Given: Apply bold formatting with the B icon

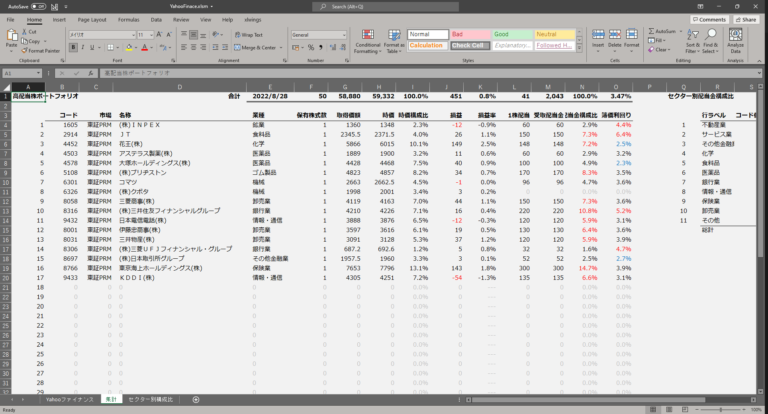Looking at the screenshot, I should pos(72,47).
